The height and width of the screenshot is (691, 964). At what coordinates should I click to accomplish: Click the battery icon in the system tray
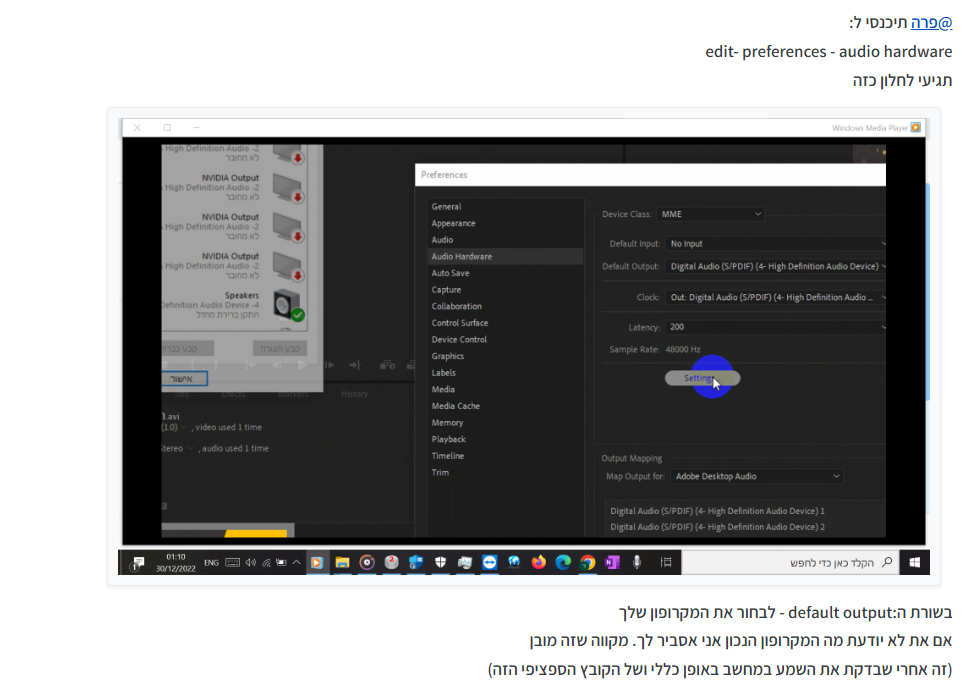coord(281,562)
